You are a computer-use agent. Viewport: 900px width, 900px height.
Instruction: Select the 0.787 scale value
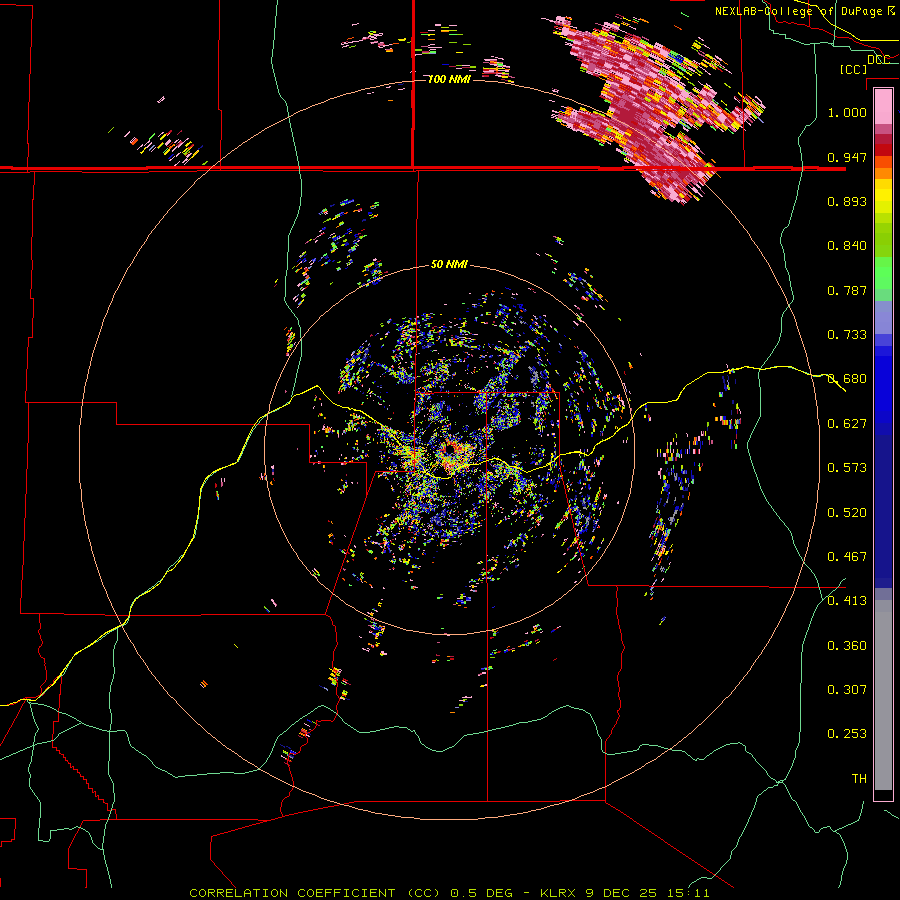point(847,290)
